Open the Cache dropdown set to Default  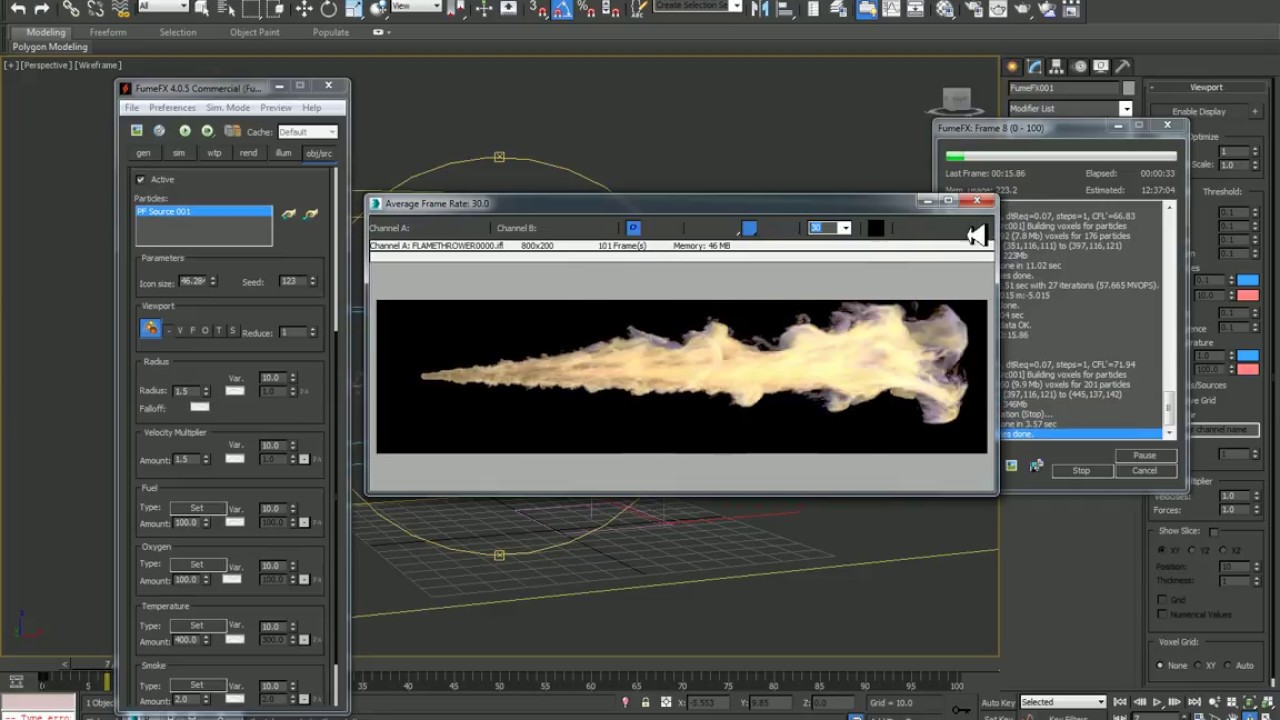pyautogui.click(x=307, y=132)
